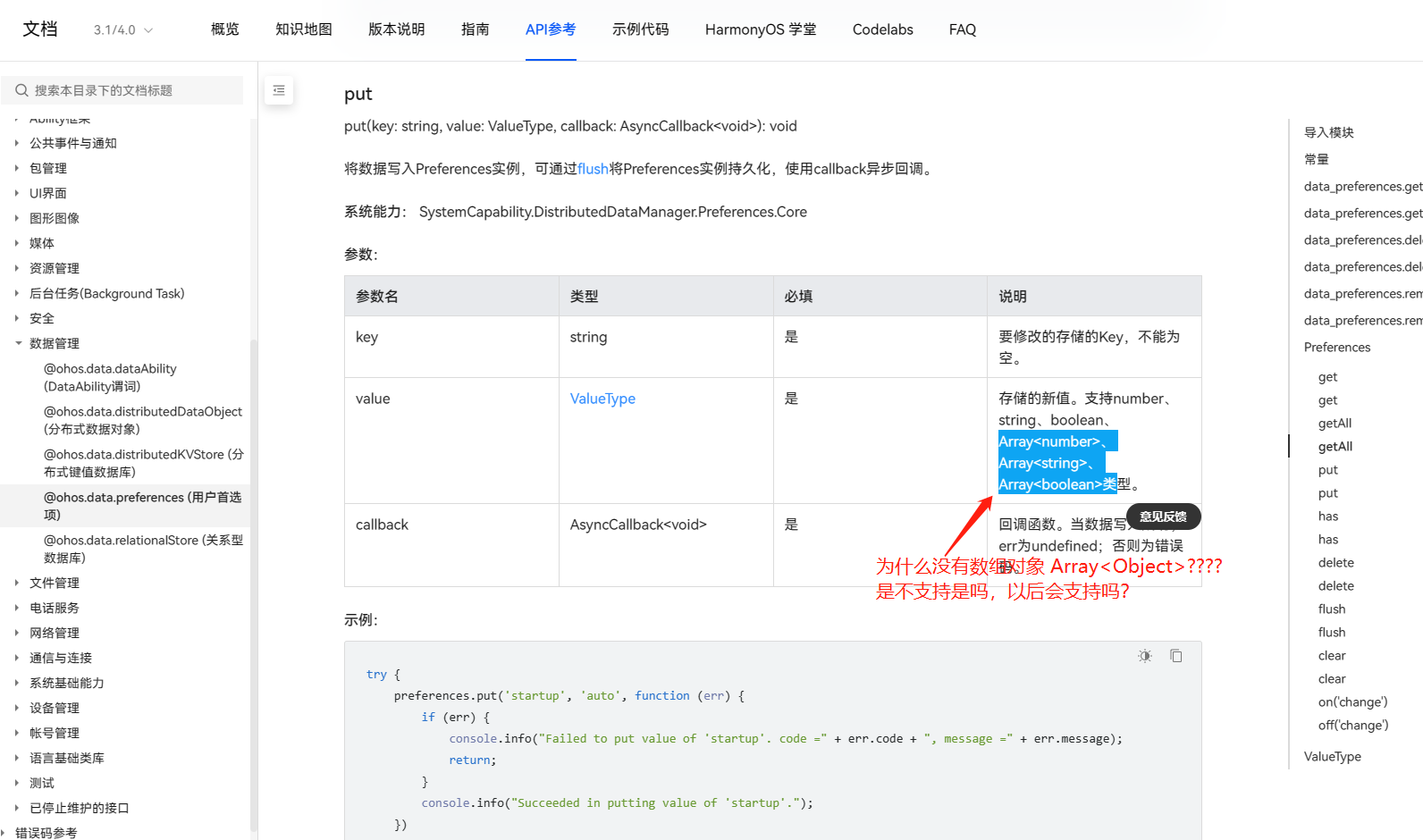This screenshot has height=840, width=1423.
Task: Expand the 包管理 tree node
Action: (x=17, y=168)
